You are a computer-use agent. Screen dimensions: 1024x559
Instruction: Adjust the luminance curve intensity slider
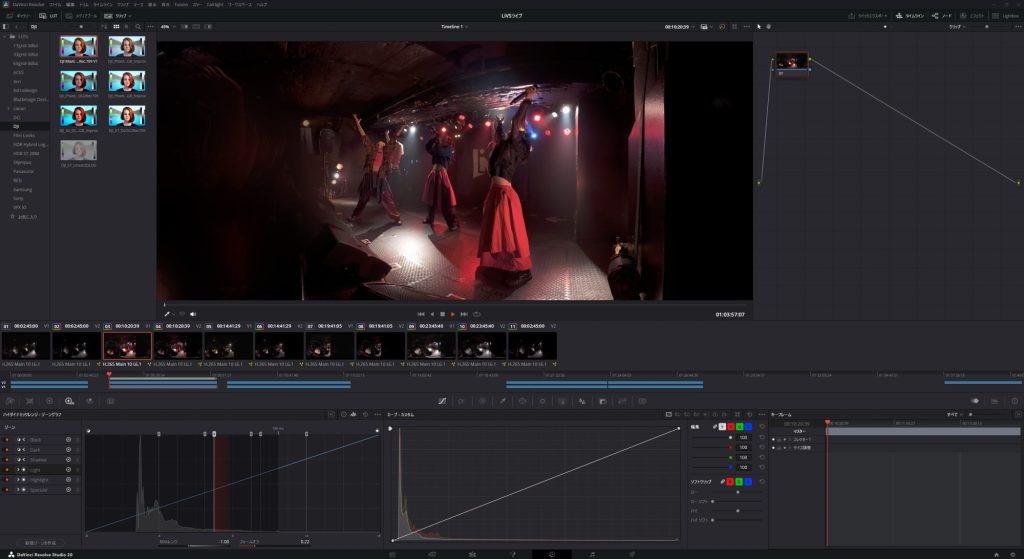[712, 438]
